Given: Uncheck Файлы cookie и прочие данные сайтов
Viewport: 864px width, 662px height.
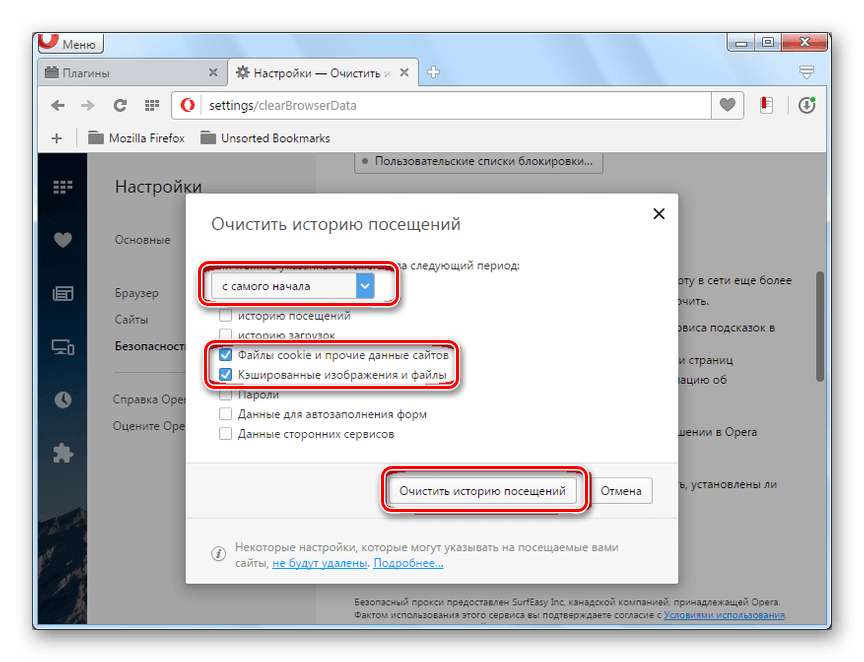Looking at the screenshot, I should coord(225,355).
